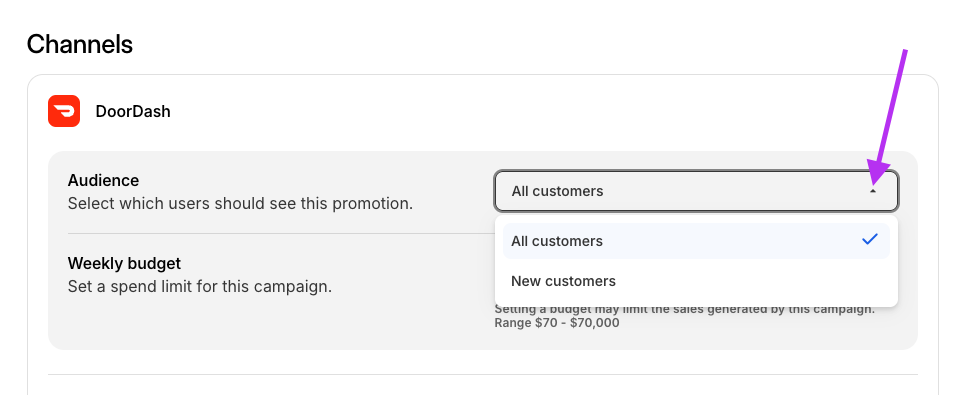The height and width of the screenshot is (395, 960).
Task: Click empty area of gray settings panel
Action: (x=276, y=325)
